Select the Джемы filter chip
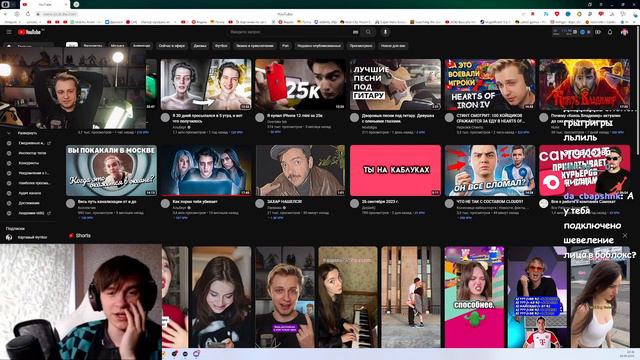This screenshot has width=640, height=360. click(x=200, y=46)
